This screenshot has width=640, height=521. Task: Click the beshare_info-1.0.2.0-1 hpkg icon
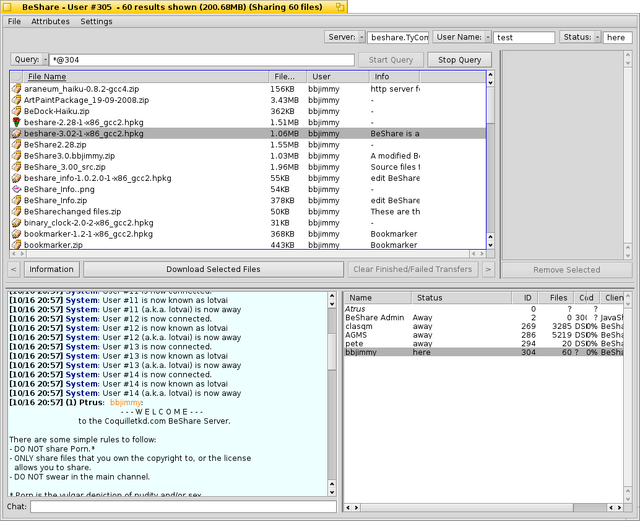[x=16, y=178]
